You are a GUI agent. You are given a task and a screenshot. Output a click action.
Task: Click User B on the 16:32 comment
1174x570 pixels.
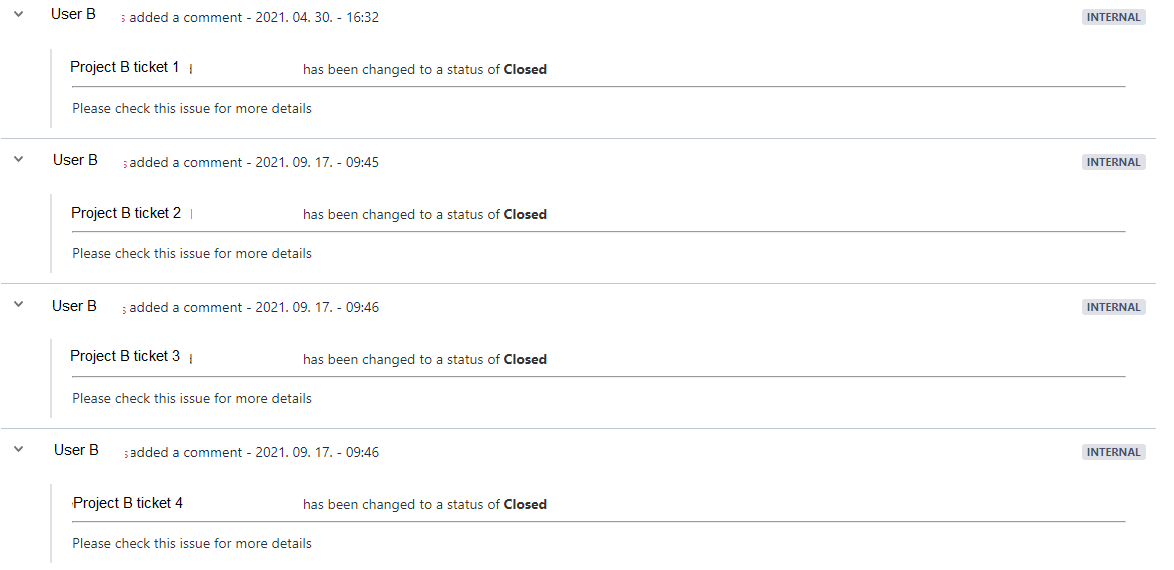pyautogui.click(x=73, y=14)
